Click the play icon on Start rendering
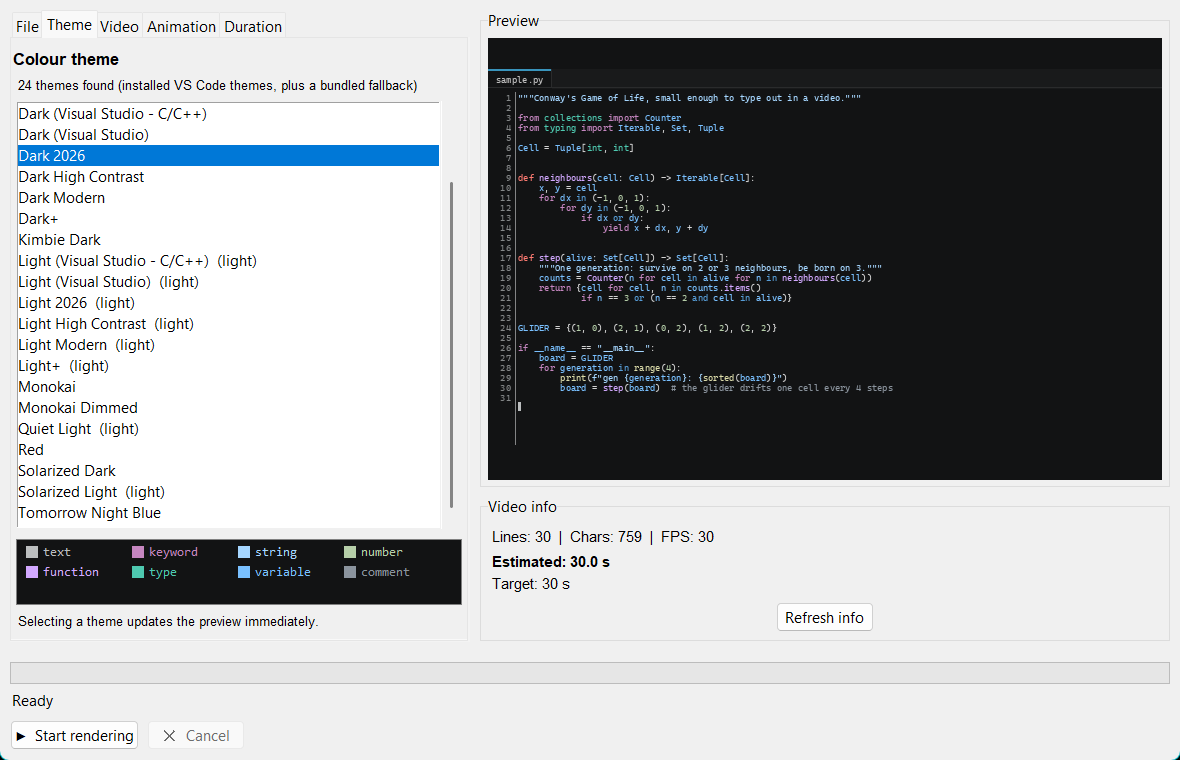Viewport: 1180px width, 760px height. click(21, 736)
